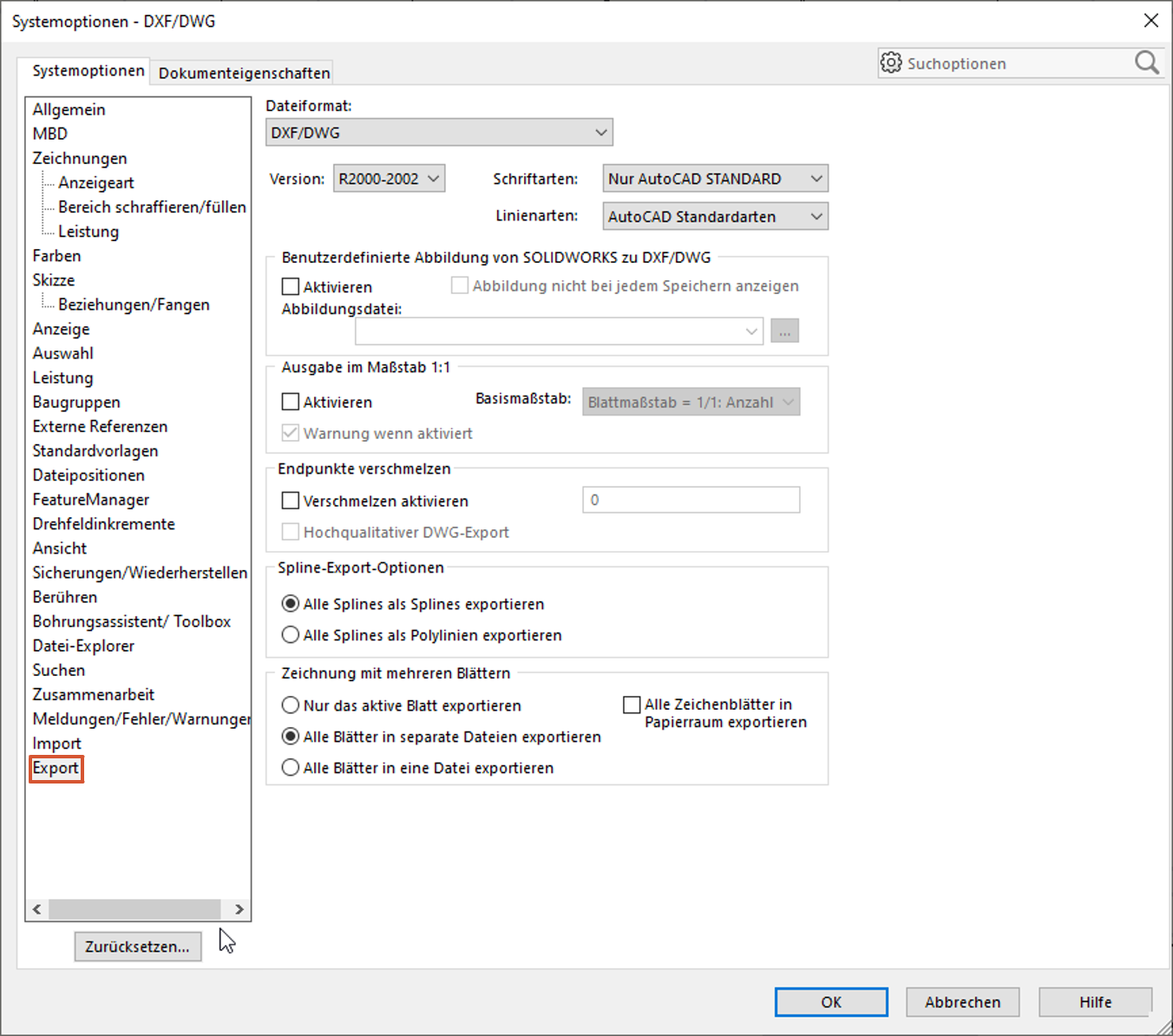
Task: Check Verschmelzen aktivieren checkbox
Action: click(291, 501)
